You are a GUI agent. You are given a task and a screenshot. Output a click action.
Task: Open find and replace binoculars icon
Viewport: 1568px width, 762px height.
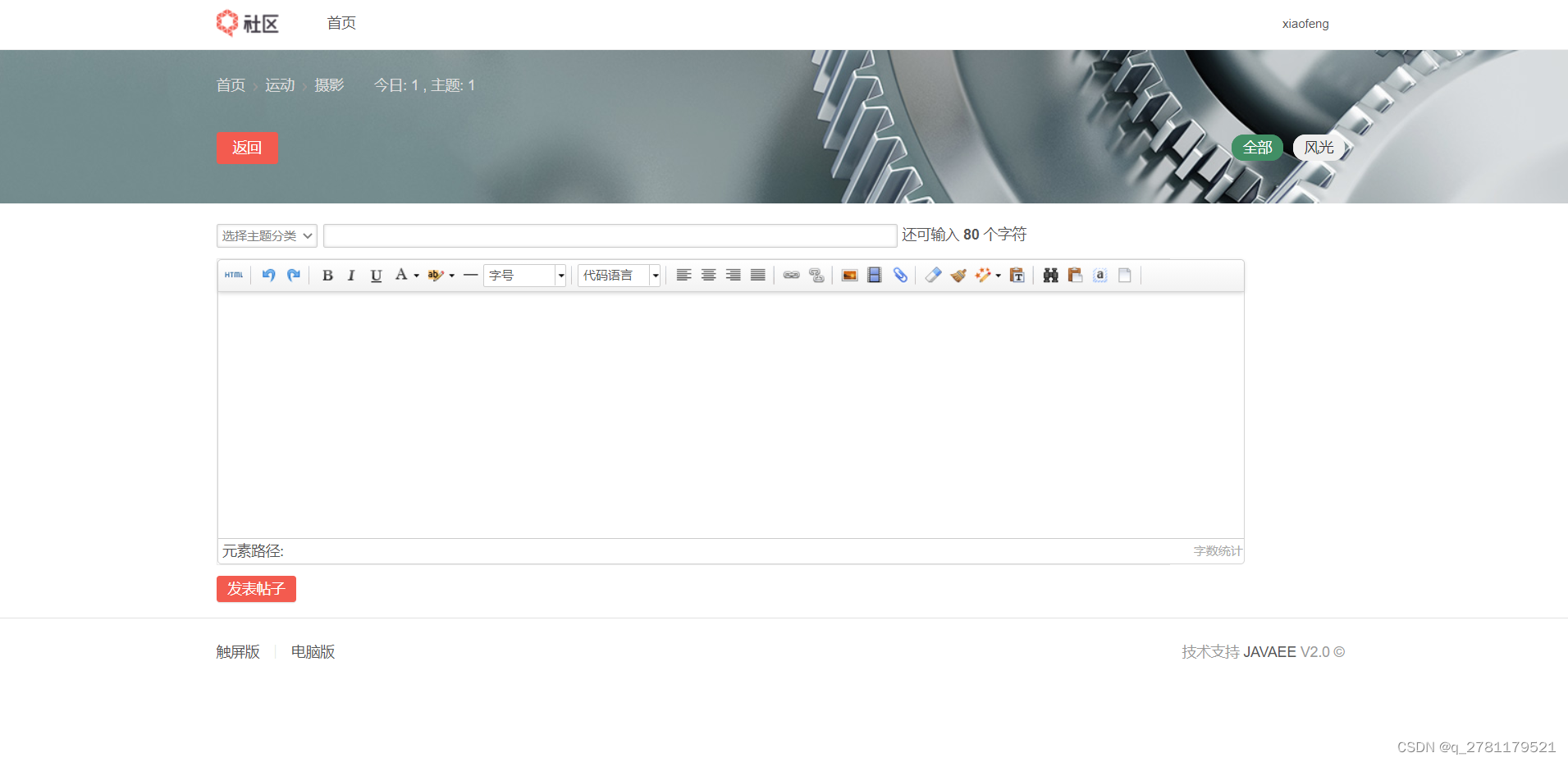tap(1051, 276)
